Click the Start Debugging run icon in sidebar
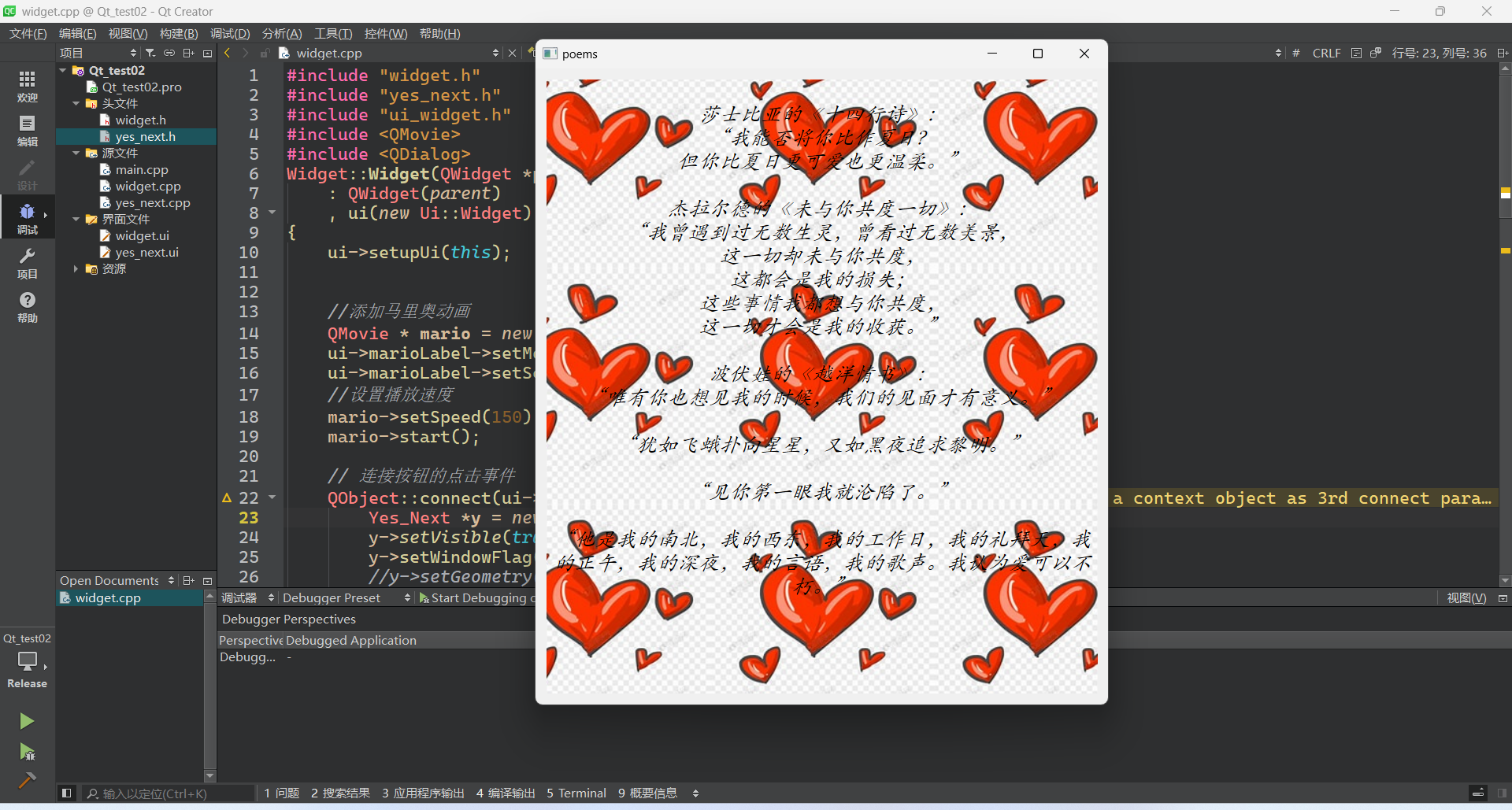 pos(26,752)
